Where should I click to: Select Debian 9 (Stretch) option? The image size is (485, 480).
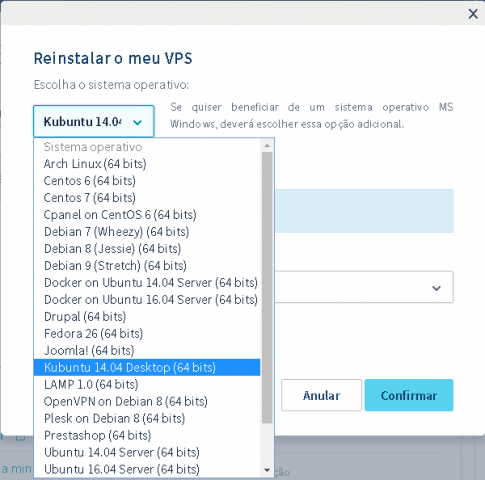[x=147, y=266]
